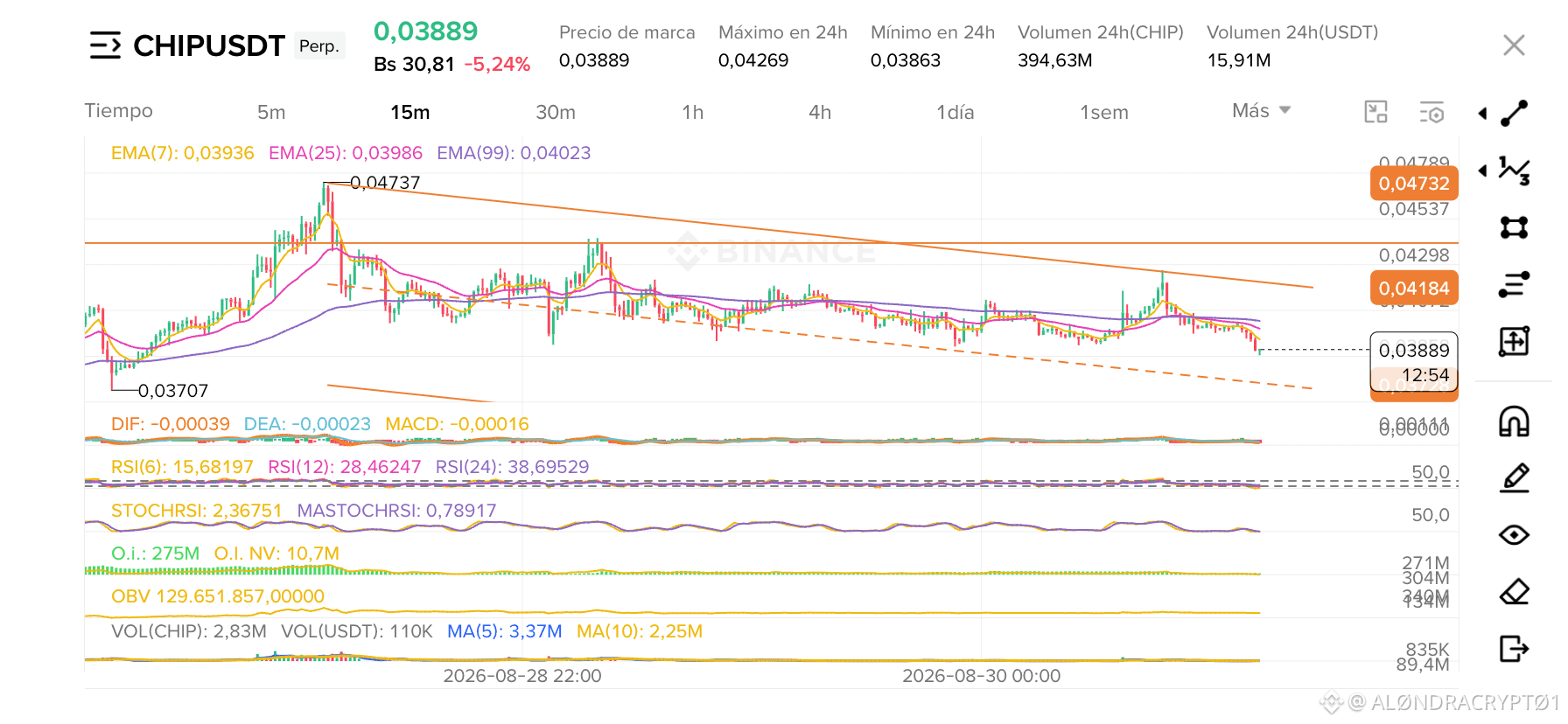Switch to the 30m timeframe
Viewport: 1568px width, 724px height.
tap(556, 112)
